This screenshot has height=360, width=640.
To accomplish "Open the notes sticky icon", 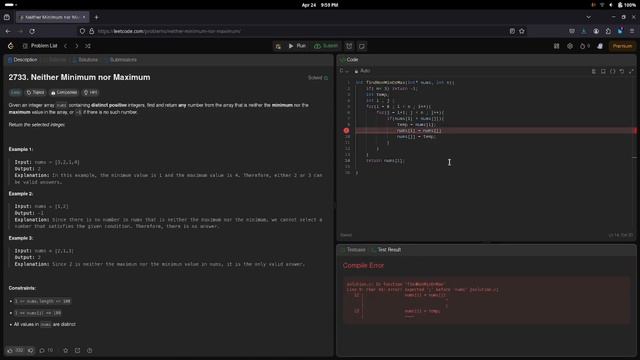I will pyautogui.click(x=362, y=46).
